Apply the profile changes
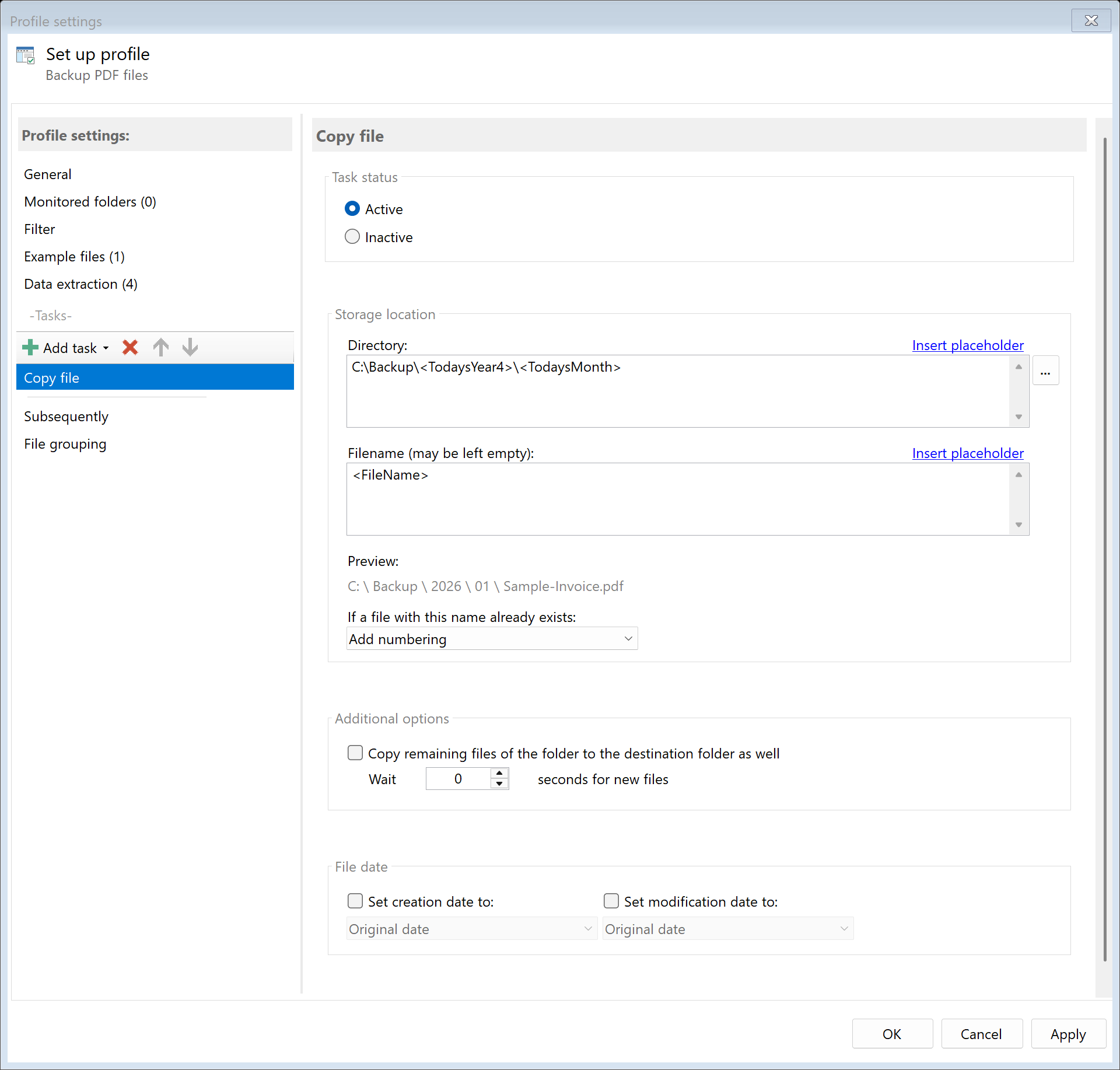The height and width of the screenshot is (1070, 1120). (x=1067, y=1033)
